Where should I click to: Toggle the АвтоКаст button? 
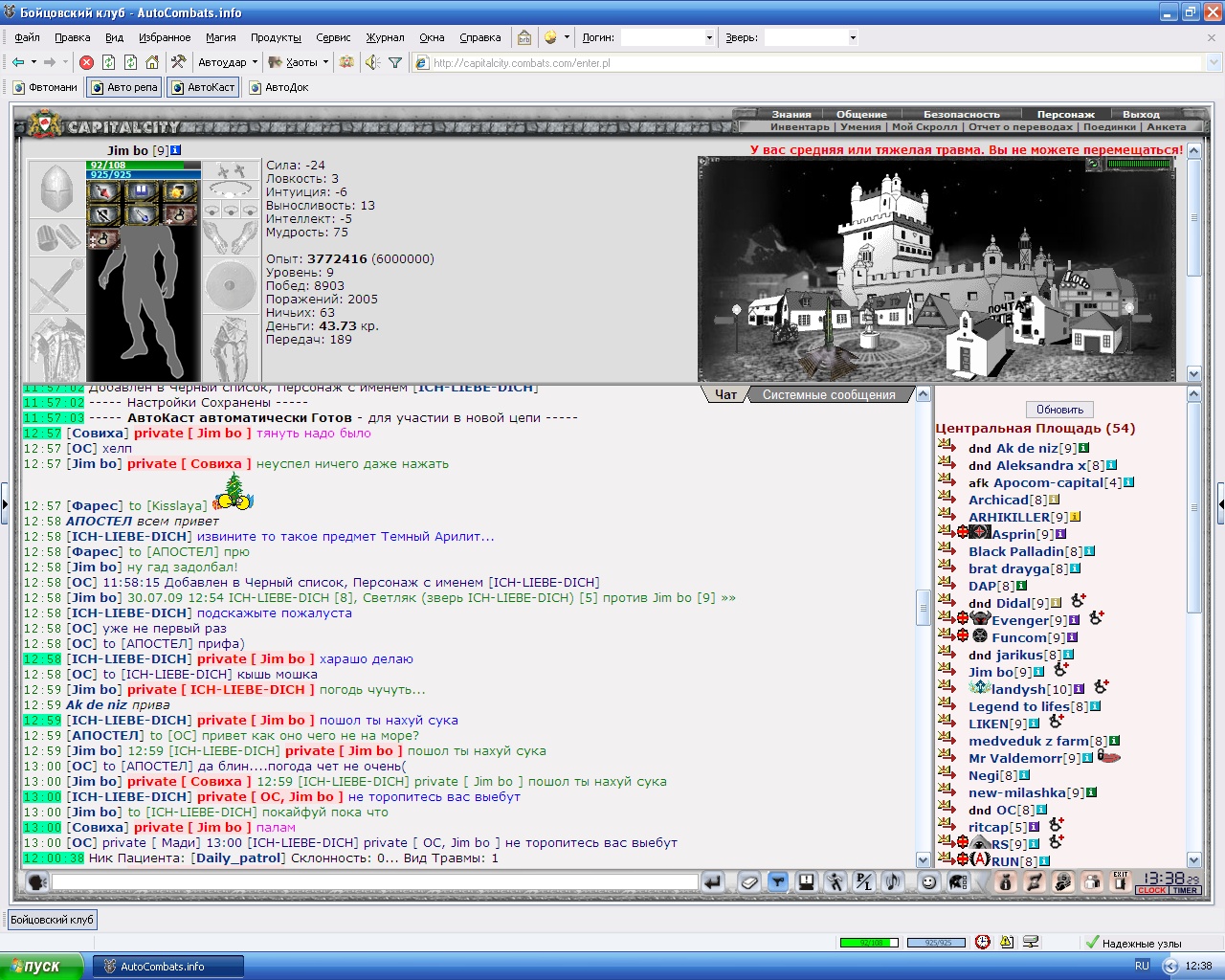click(x=203, y=87)
